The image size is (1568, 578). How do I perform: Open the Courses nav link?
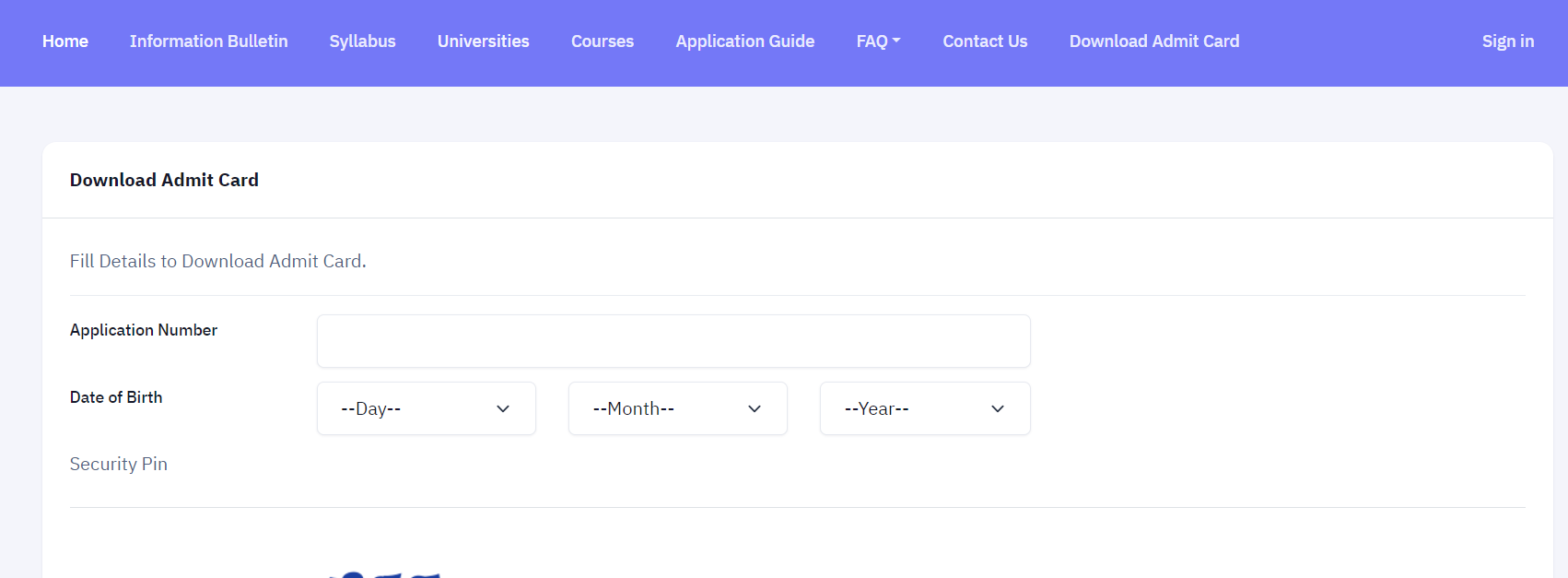click(x=603, y=41)
